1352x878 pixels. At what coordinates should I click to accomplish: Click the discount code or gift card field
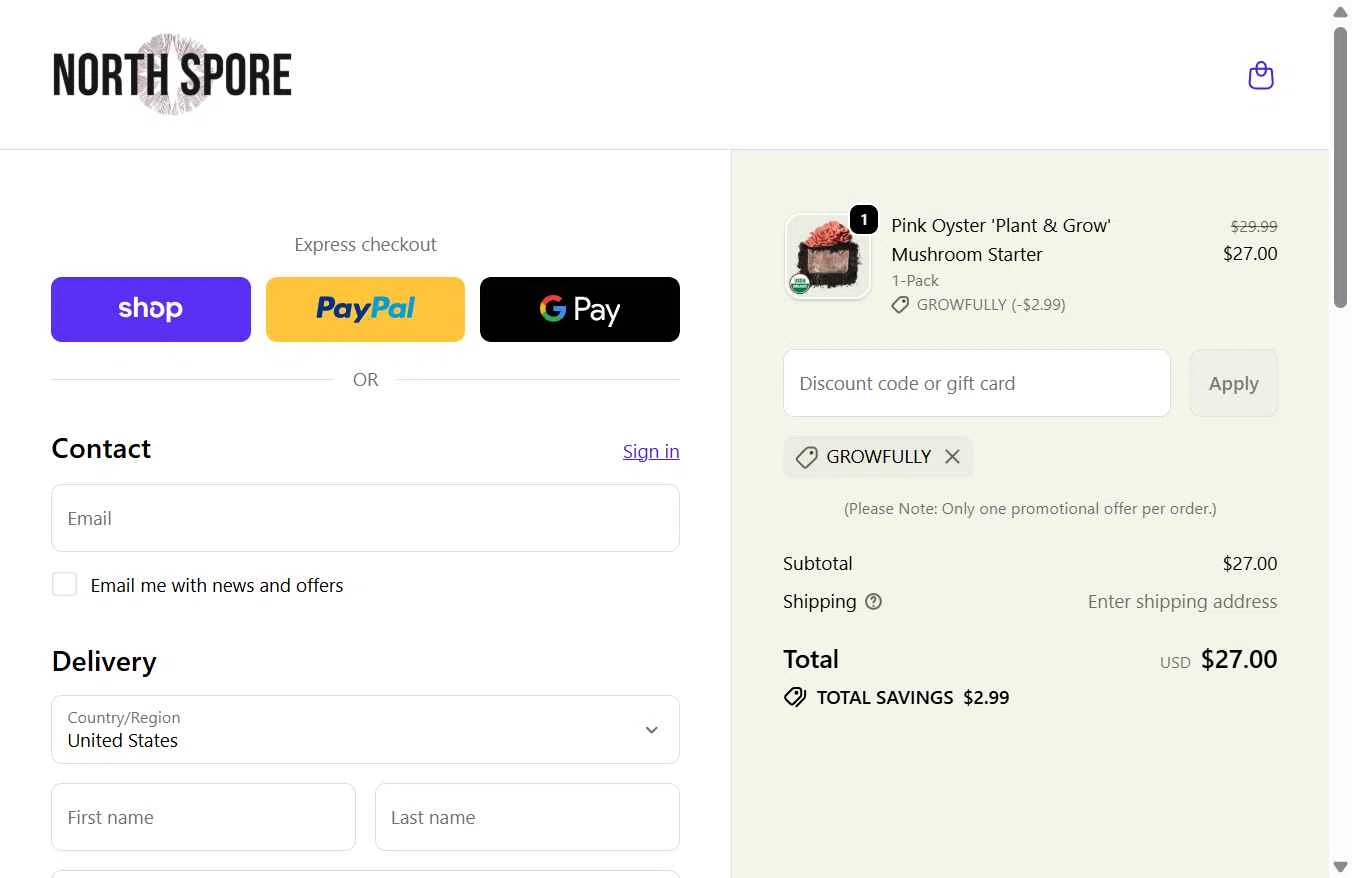pyautogui.click(x=976, y=383)
